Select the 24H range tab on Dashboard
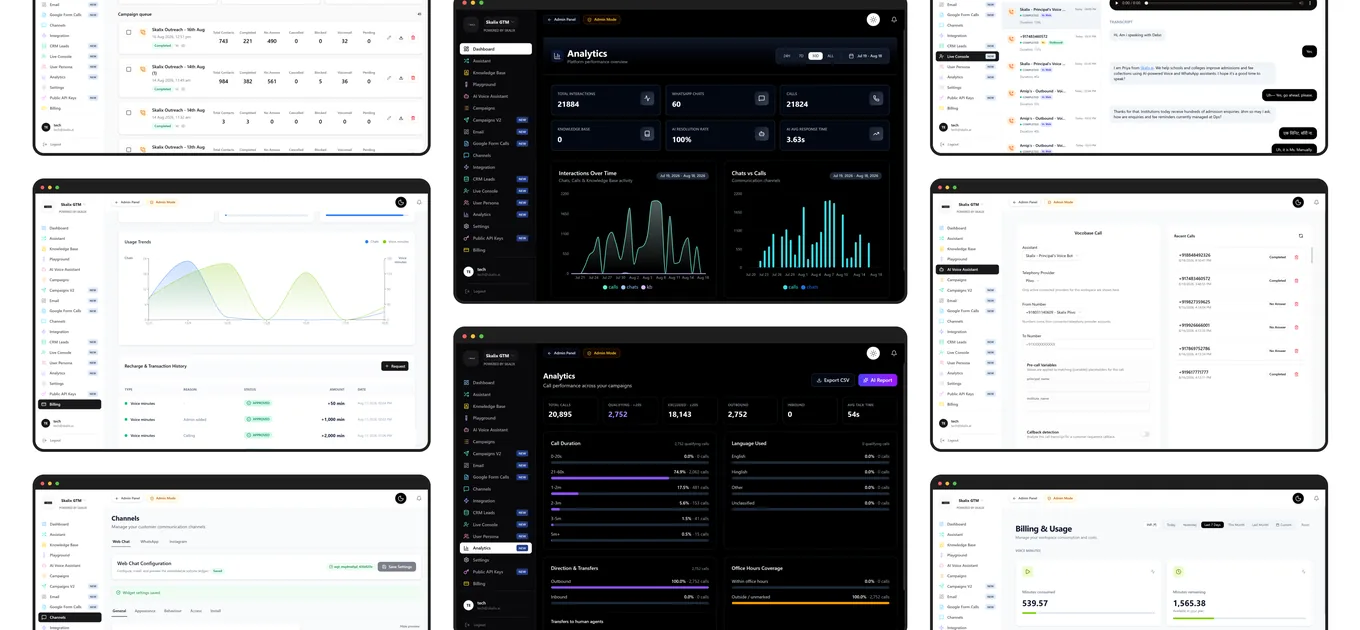The width and height of the screenshot is (1360, 630). pyautogui.click(x=787, y=56)
